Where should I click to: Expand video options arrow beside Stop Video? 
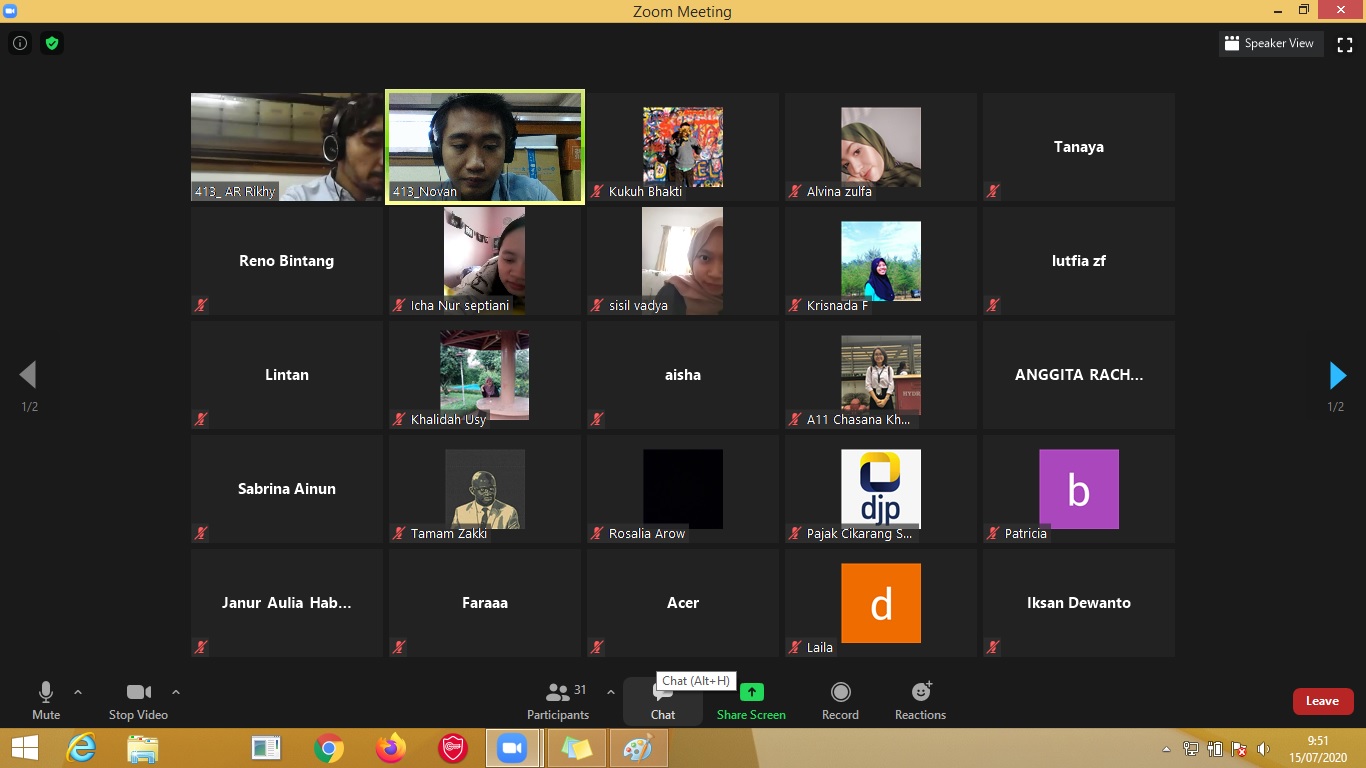coord(176,692)
